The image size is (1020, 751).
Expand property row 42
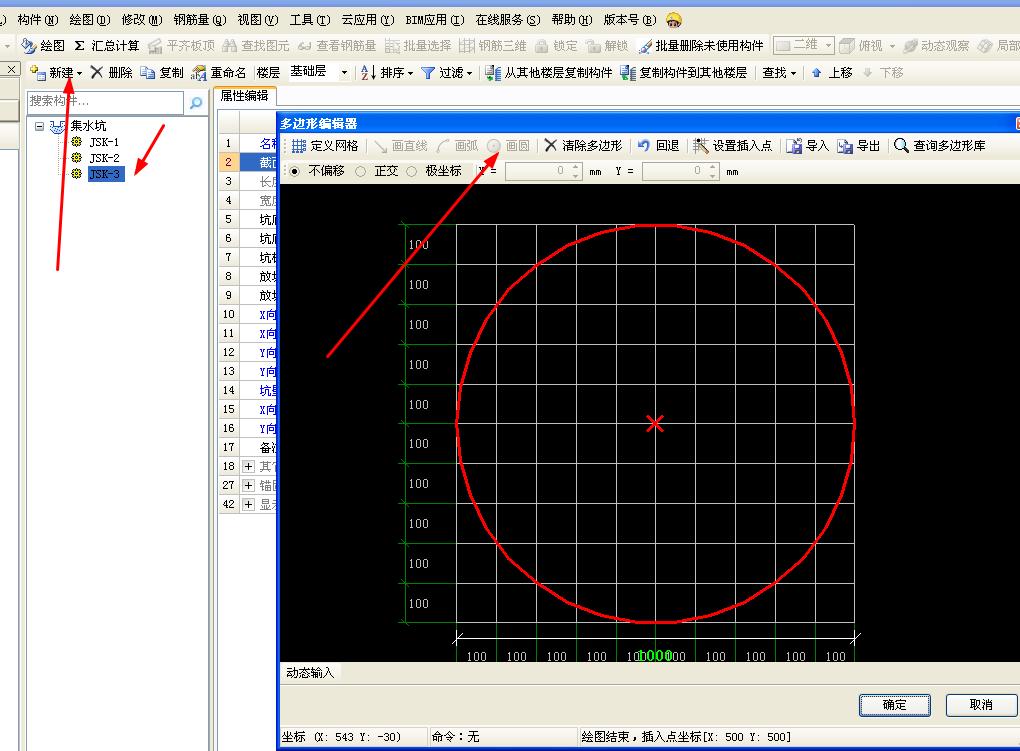[248, 504]
